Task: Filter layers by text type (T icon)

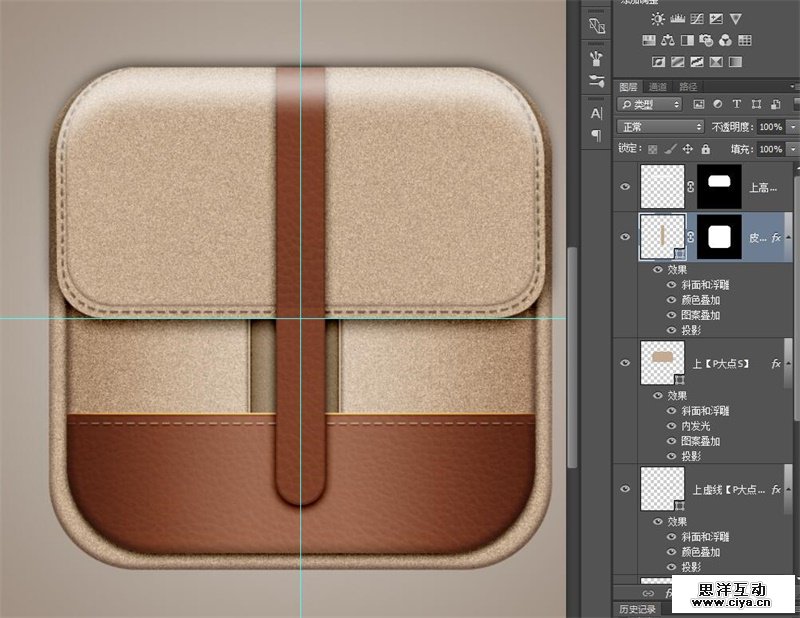Action: [737, 104]
